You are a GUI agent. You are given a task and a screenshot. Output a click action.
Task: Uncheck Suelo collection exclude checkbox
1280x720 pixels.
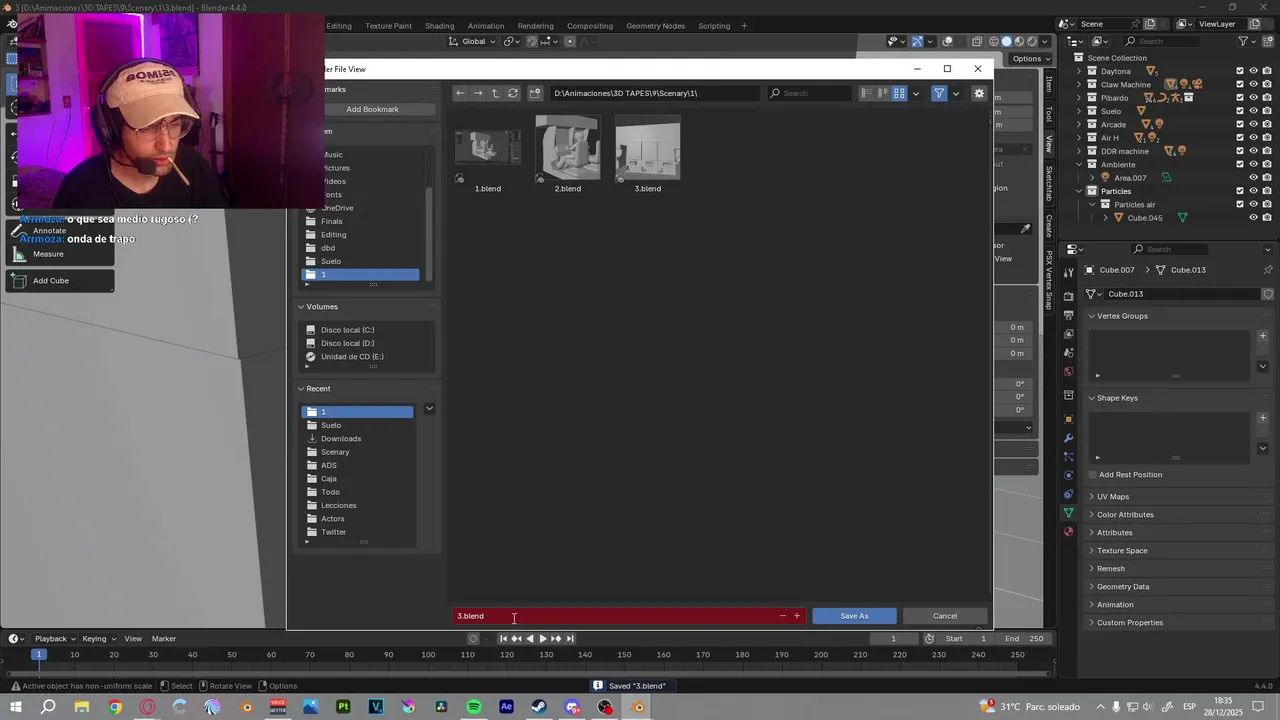[x=1240, y=111]
